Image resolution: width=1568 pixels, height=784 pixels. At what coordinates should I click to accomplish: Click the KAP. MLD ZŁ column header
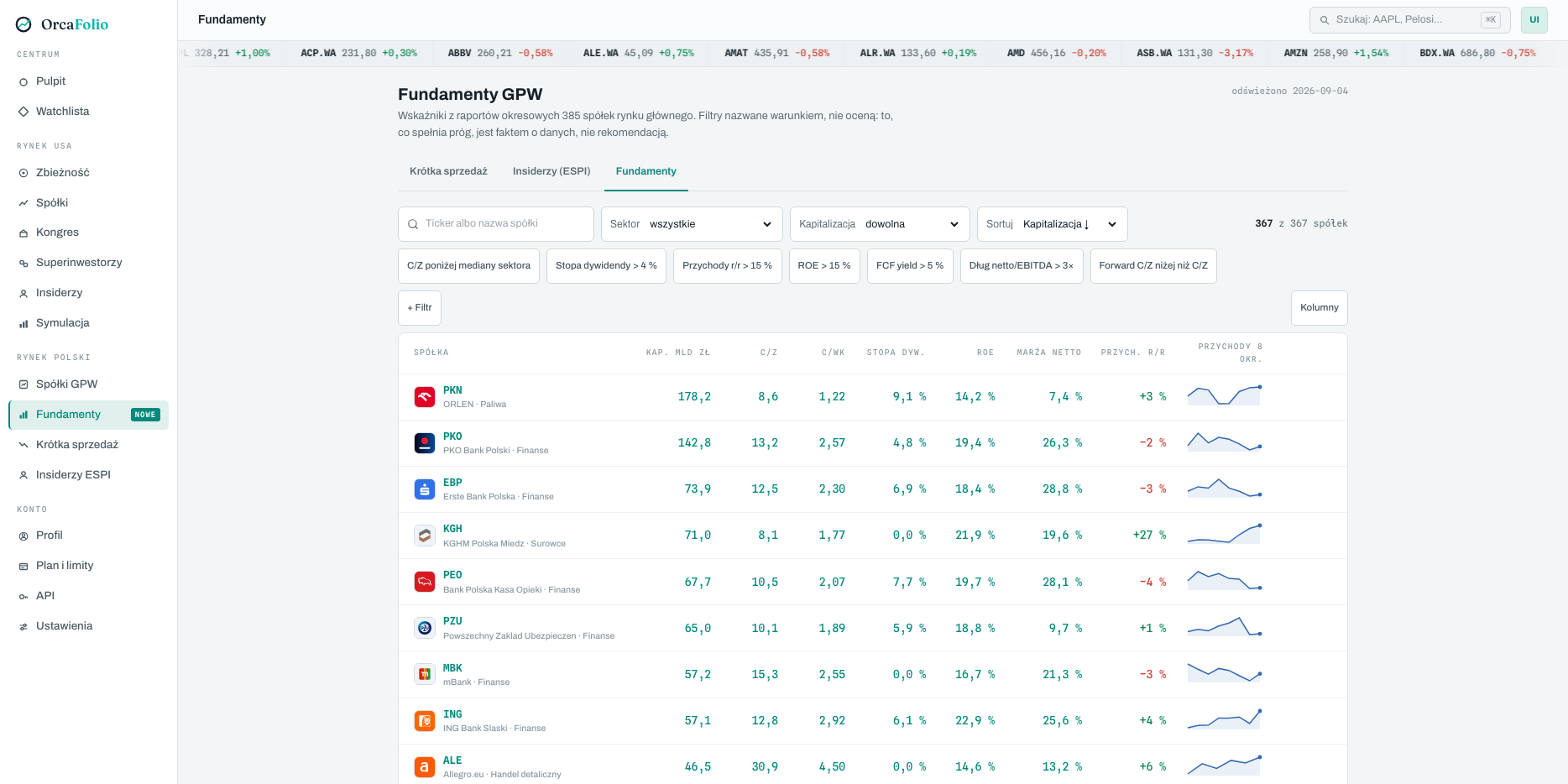(x=678, y=353)
